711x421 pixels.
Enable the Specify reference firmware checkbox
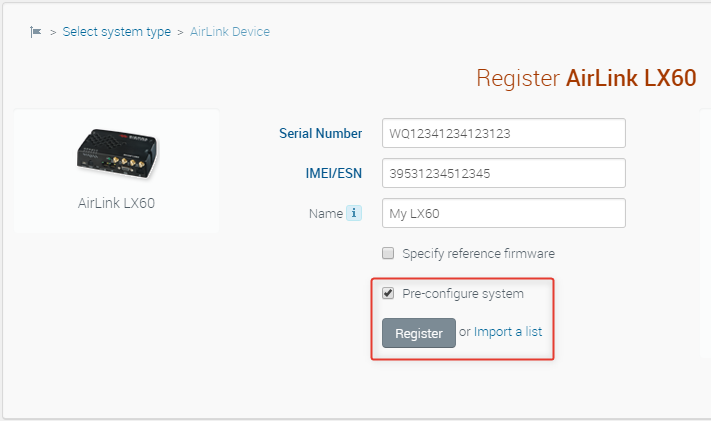coord(388,253)
